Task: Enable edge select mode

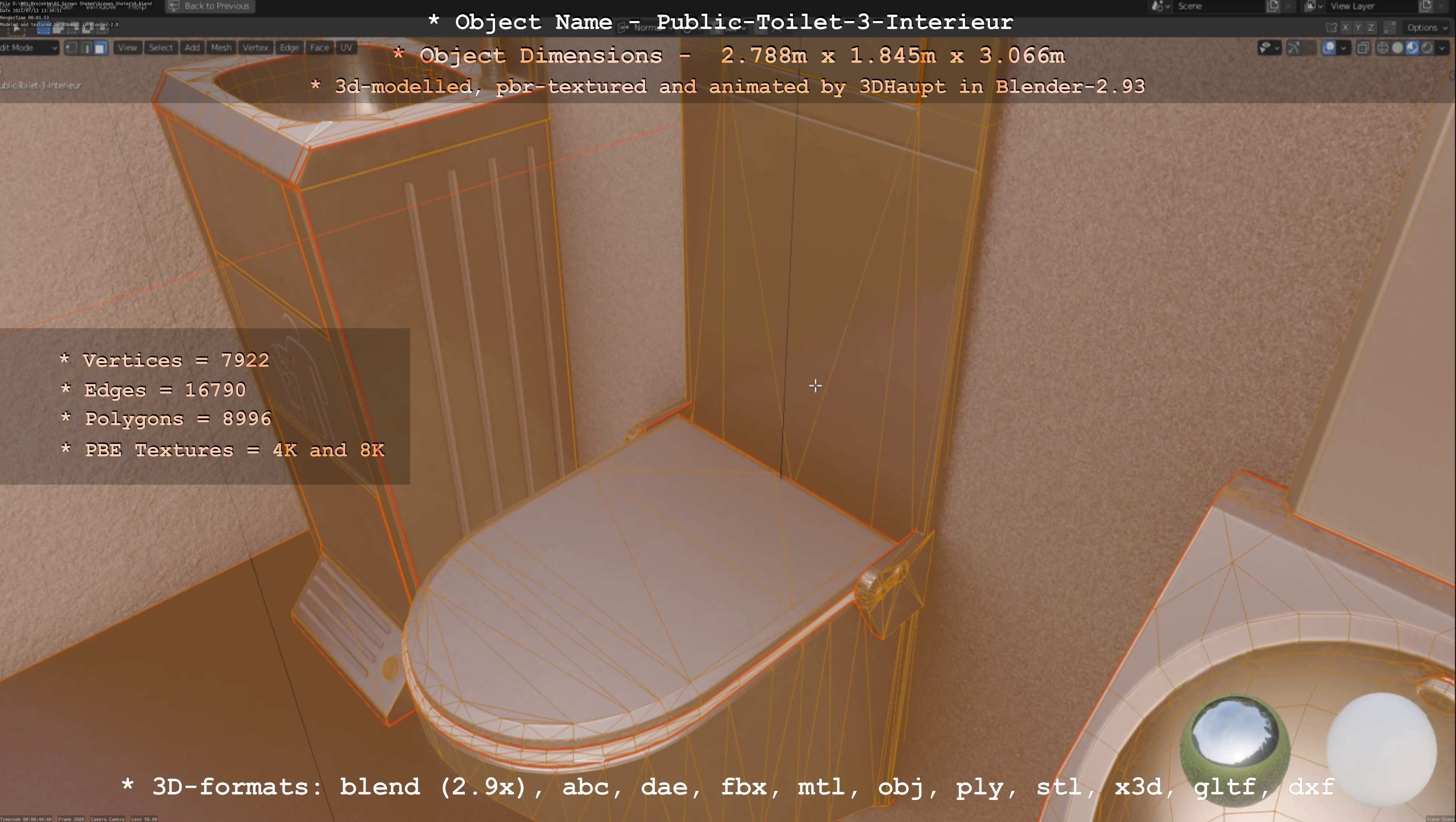Action: click(x=86, y=48)
